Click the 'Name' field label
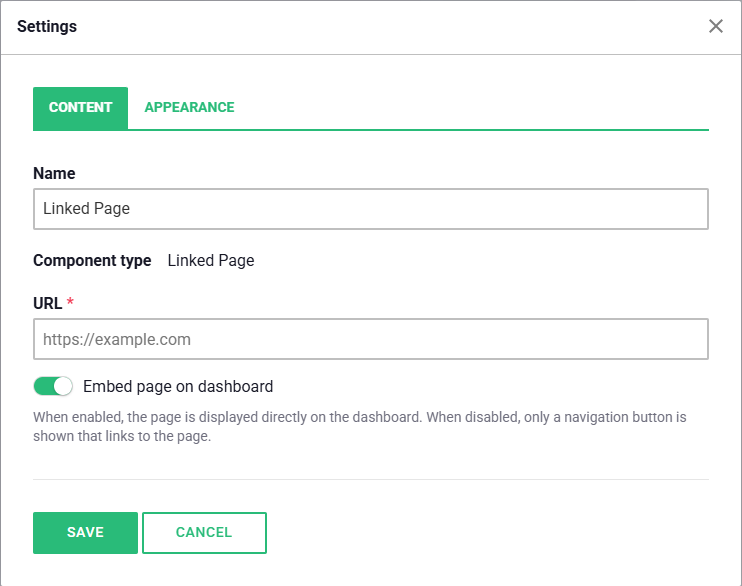Screen dimensions: 742x586 [54, 173]
